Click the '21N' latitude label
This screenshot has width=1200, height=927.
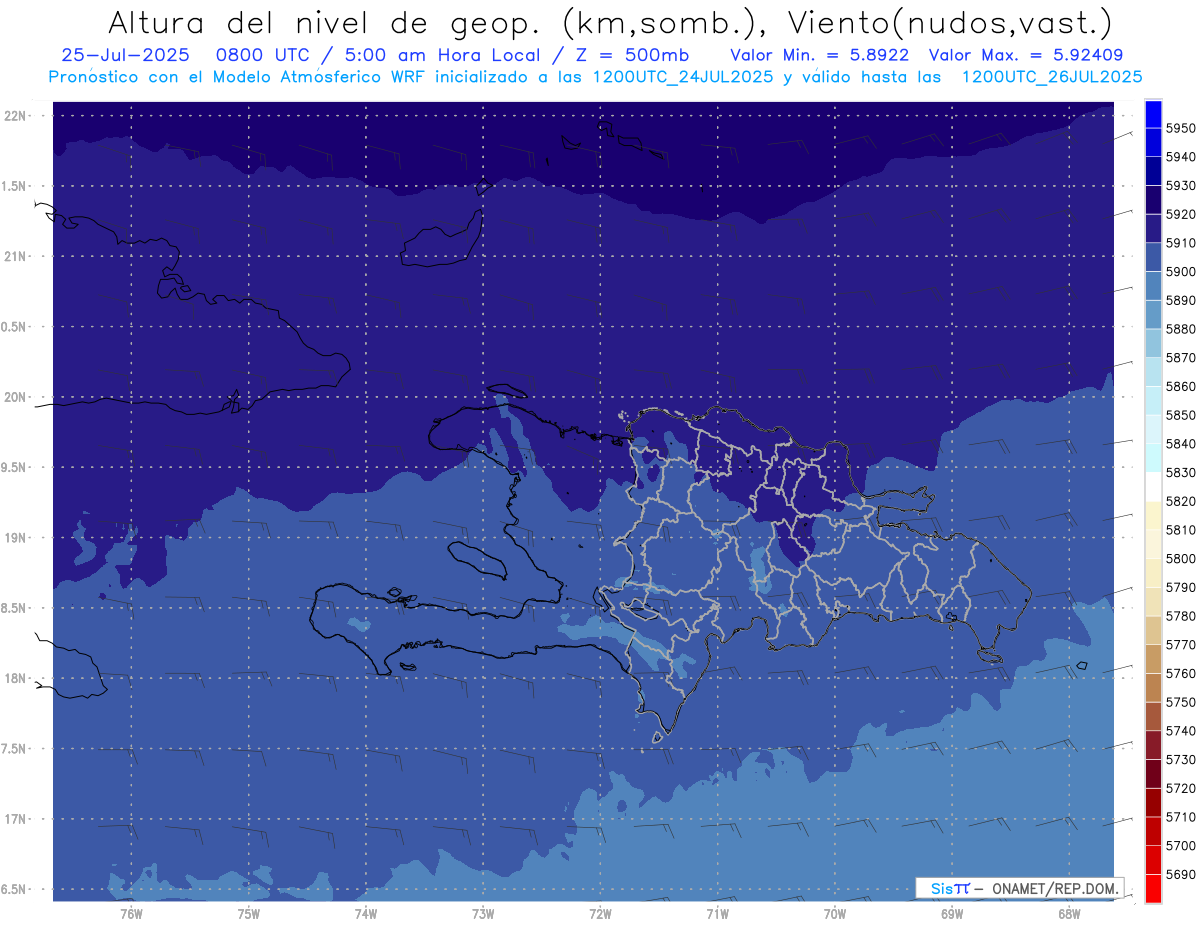15,256
